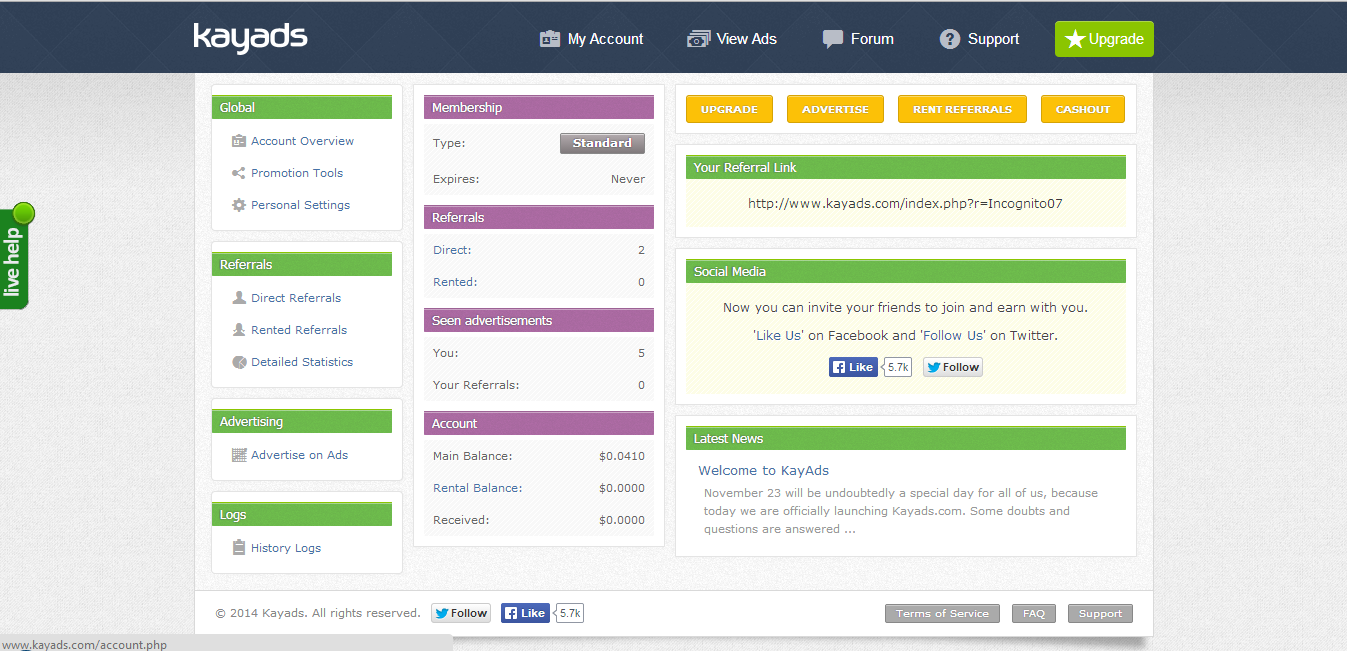Image resolution: width=1347 pixels, height=651 pixels.
Task: Open History Logs link
Action: (x=286, y=548)
